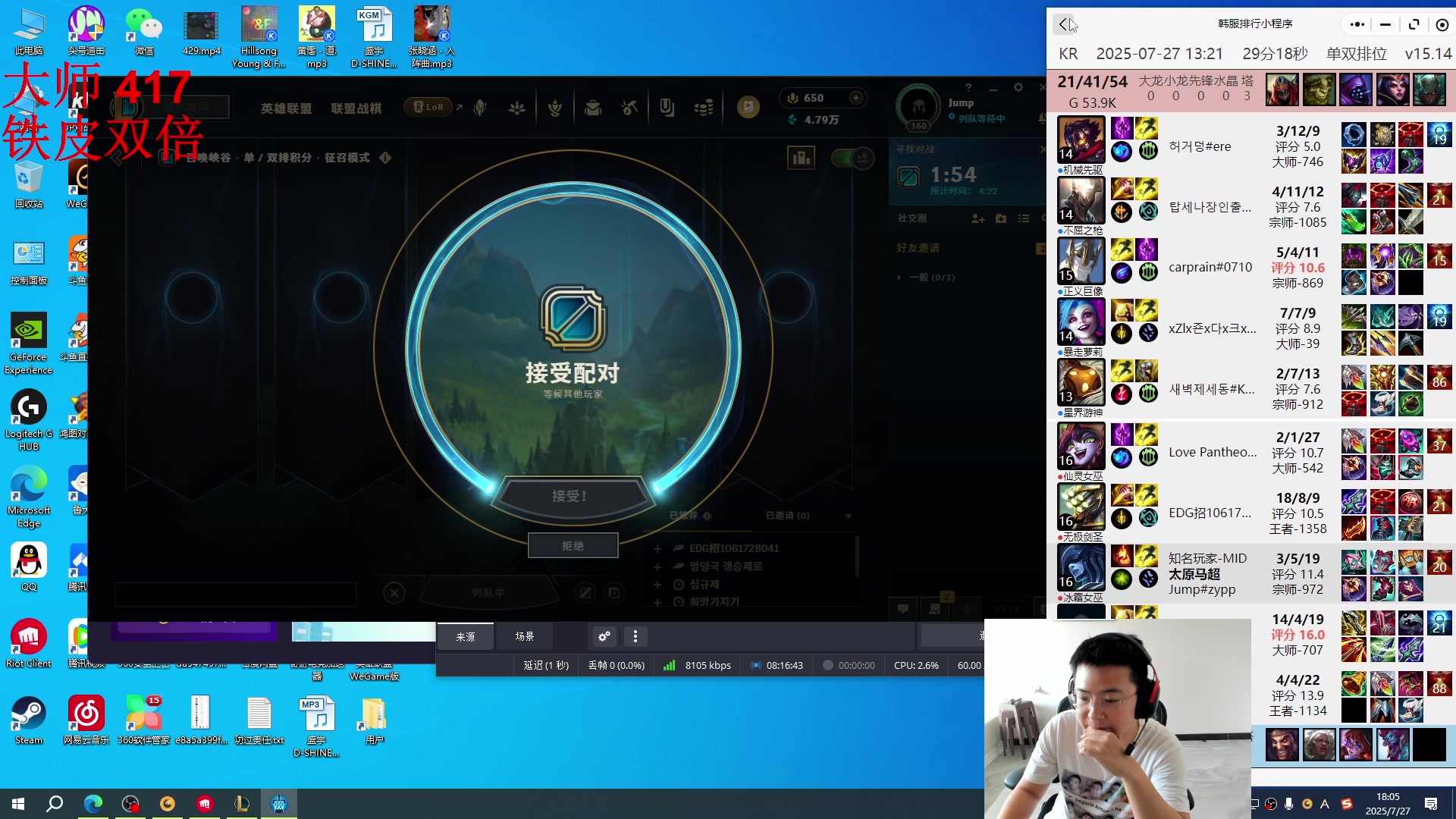
Task: Click the 丢帧 0 (0.0%) status entry
Action: tap(616, 666)
